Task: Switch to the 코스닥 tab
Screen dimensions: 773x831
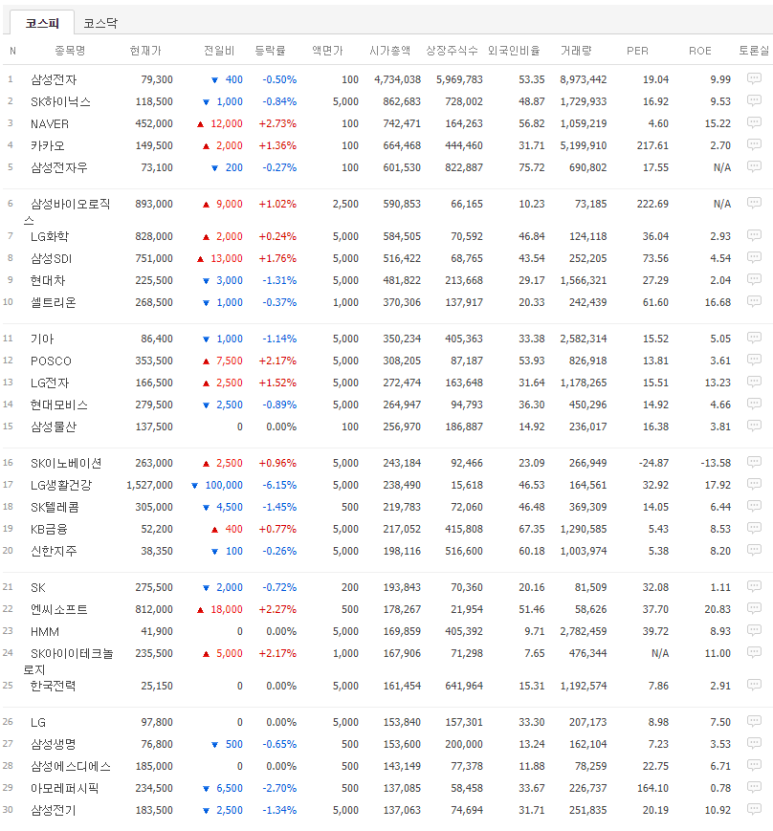Action: pyautogui.click(x=100, y=23)
